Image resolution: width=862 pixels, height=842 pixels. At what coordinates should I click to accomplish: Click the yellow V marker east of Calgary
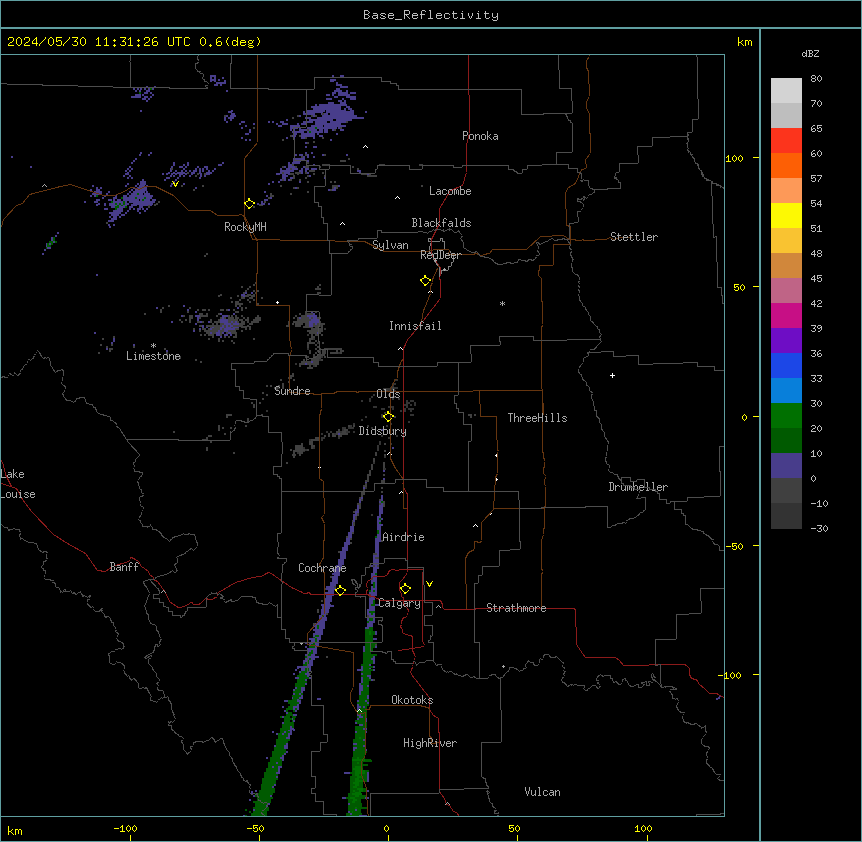429,584
